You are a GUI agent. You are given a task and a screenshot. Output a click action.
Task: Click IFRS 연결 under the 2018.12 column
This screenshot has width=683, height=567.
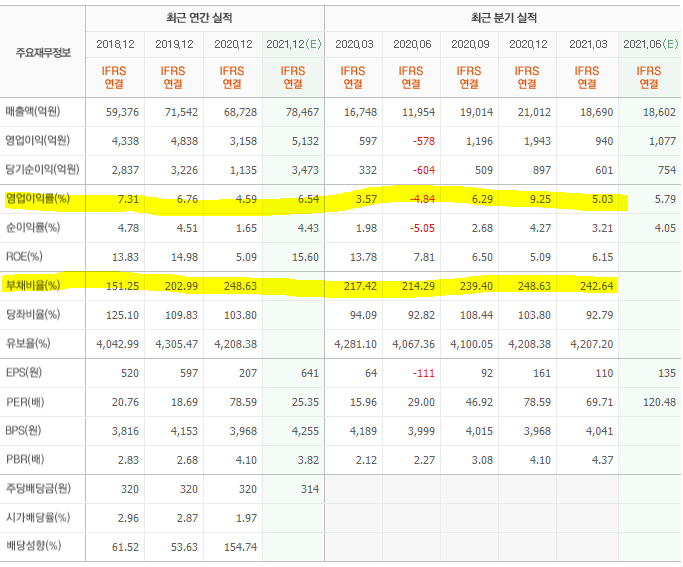114,77
